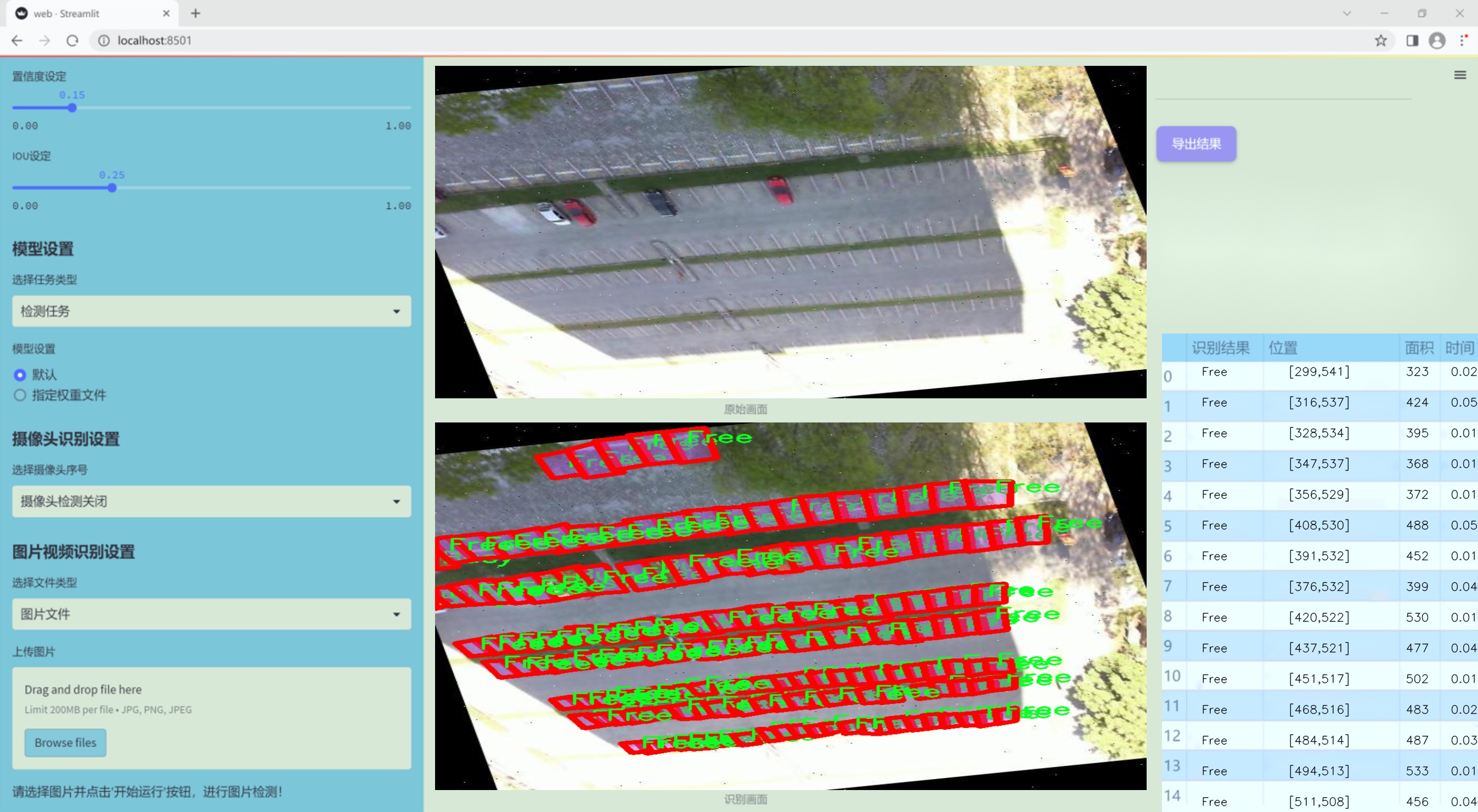
Task: Reload the page in the browser
Action: click(72, 41)
